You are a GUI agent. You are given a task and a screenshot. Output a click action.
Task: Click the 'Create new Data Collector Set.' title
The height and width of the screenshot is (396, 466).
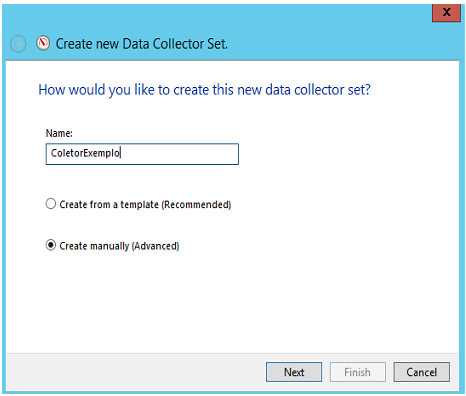point(142,44)
